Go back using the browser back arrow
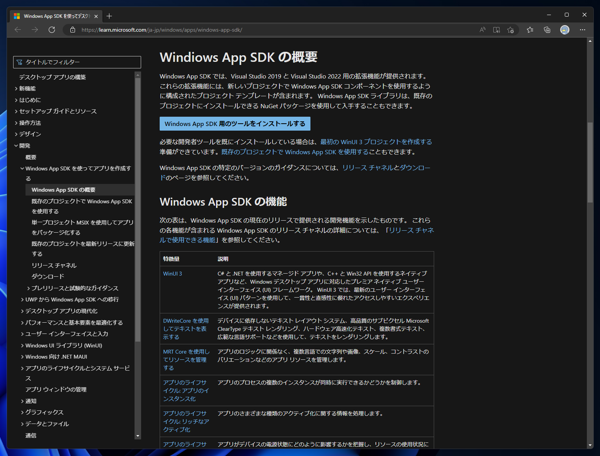The width and height of the screenshot is (600, 456). pos(18,30)
